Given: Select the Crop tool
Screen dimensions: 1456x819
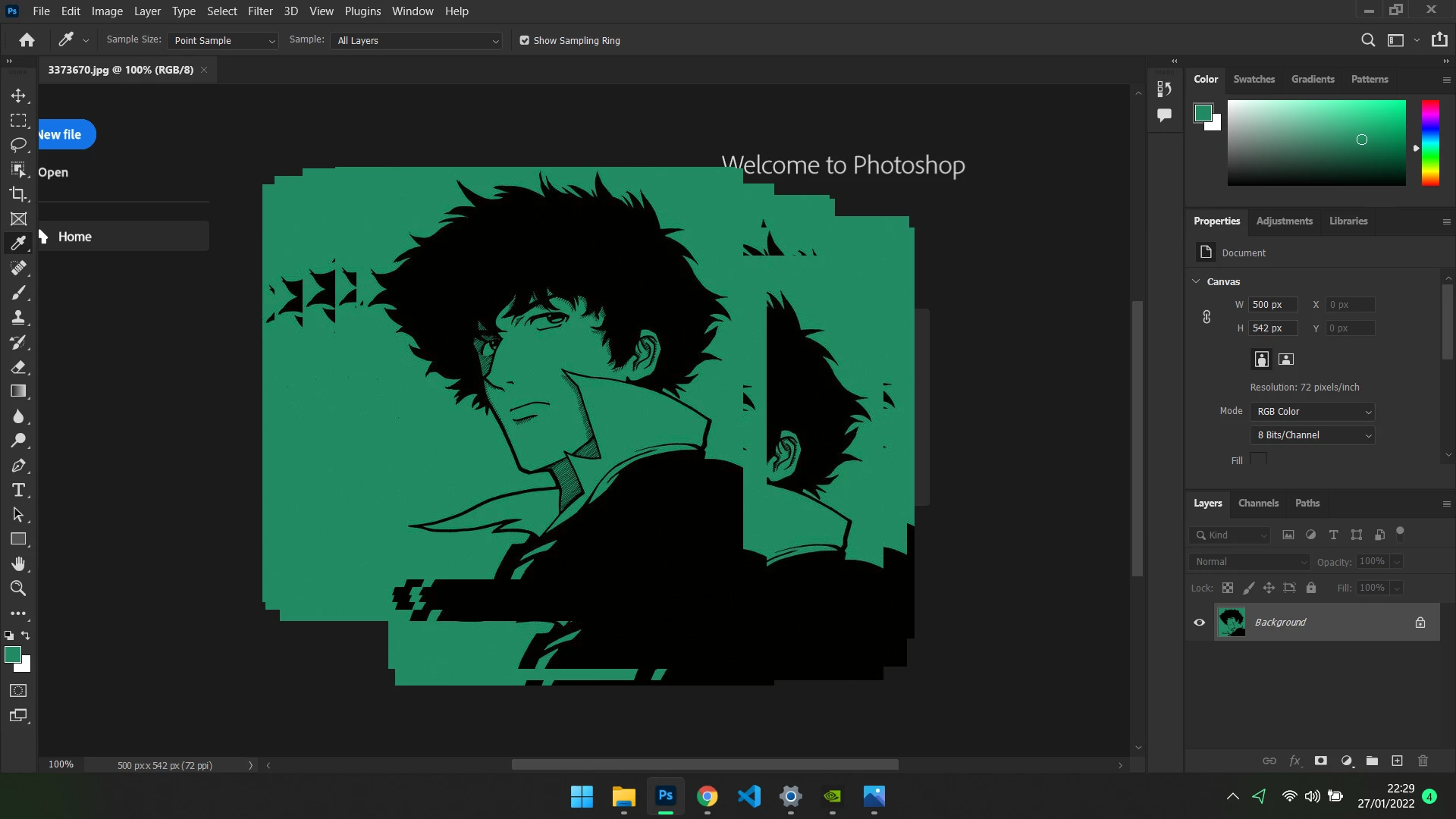Looking at the screenshot, I should tap(18, 194).
